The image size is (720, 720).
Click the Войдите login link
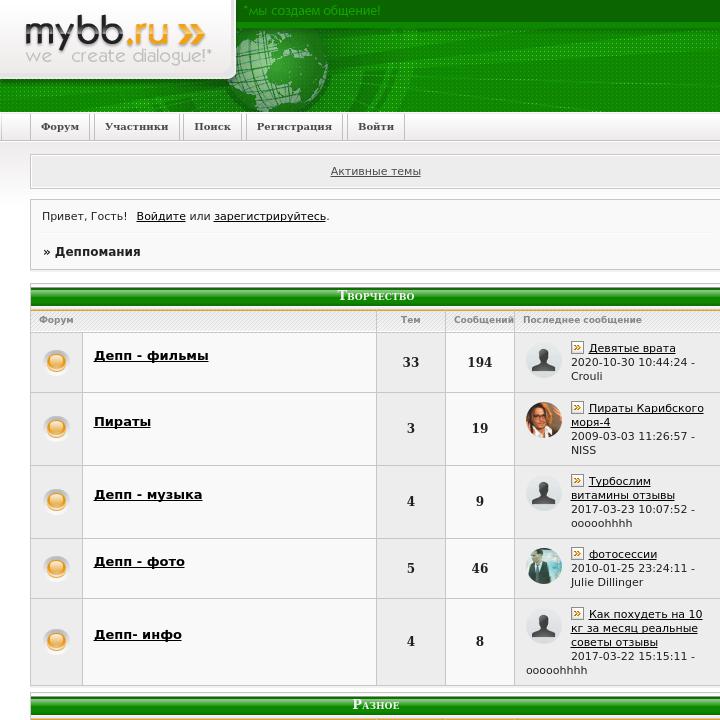pyautogui.click(x=161, y=216)
